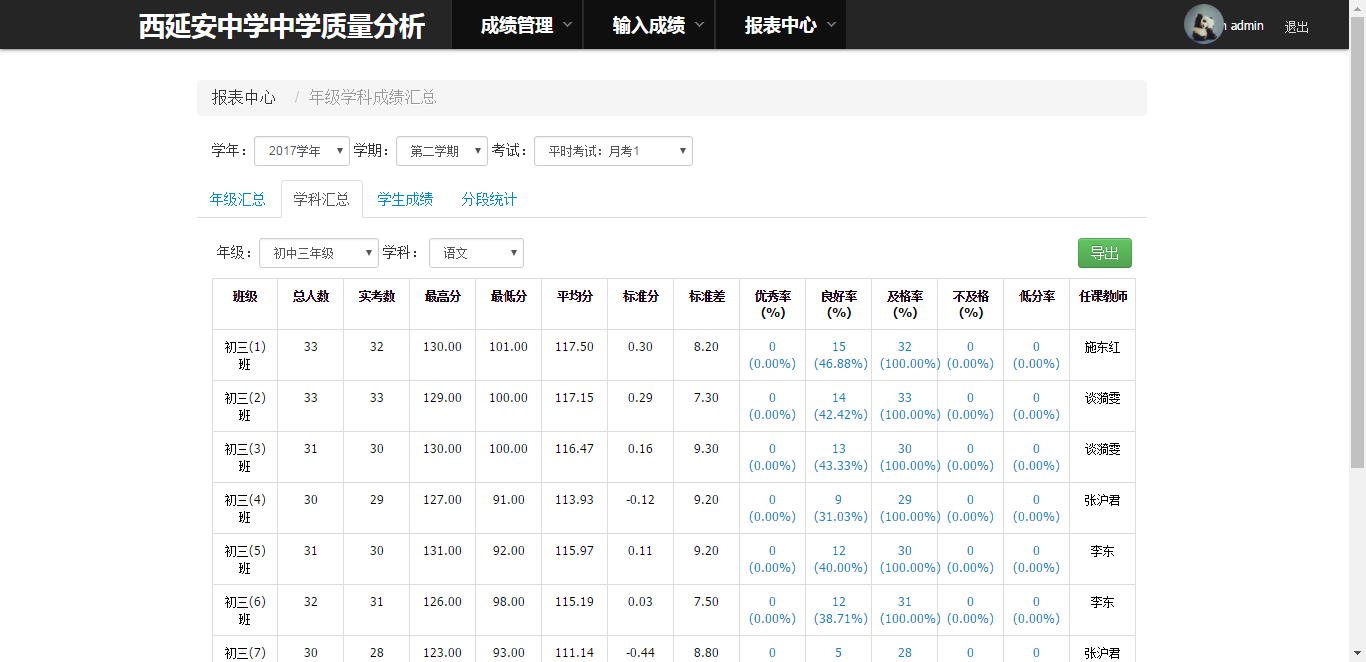Switch to the 年级汇总 tab
Viewport: 1366px width, 662px height.
[238, 199]
